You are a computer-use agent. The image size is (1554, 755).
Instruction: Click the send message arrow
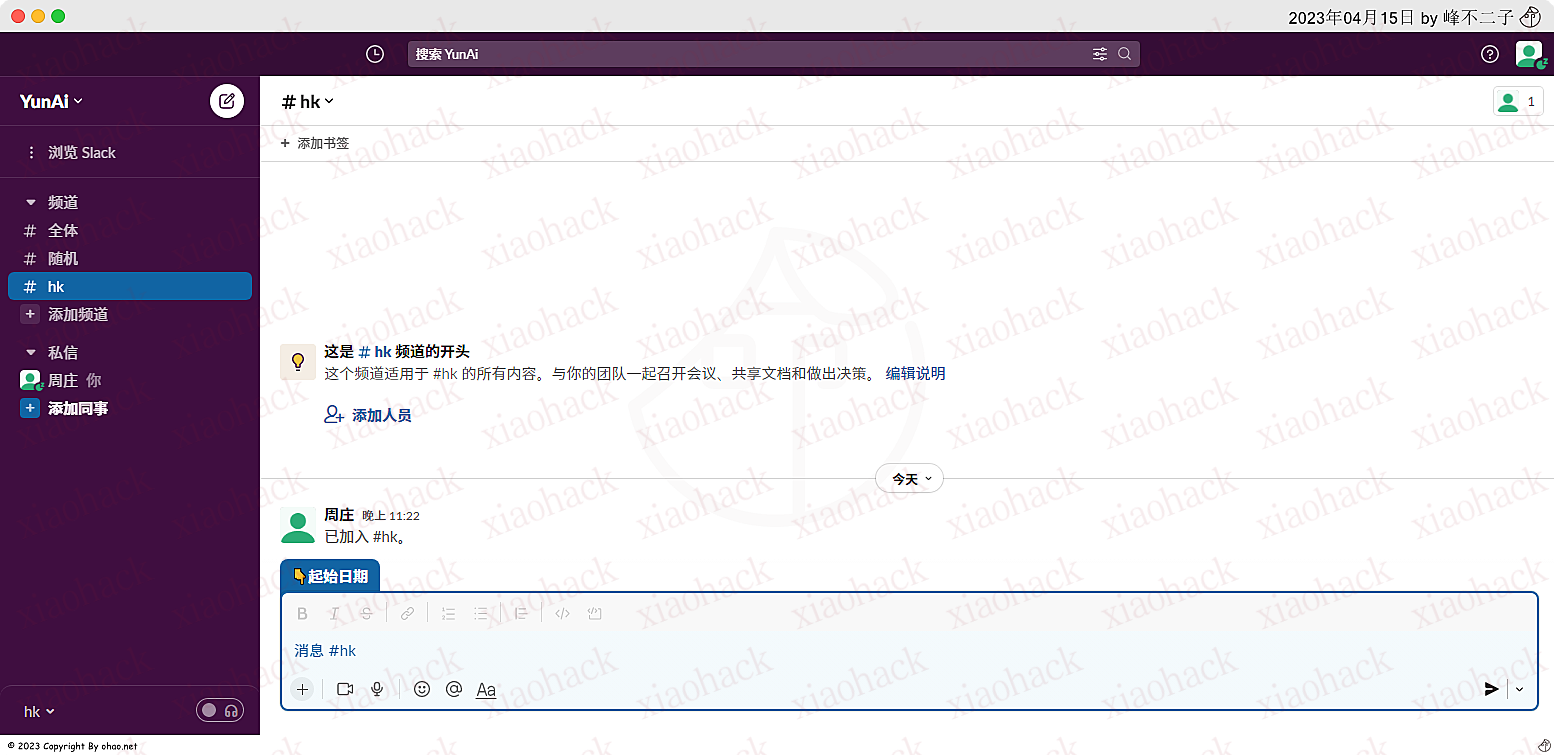coord(1491,689)
